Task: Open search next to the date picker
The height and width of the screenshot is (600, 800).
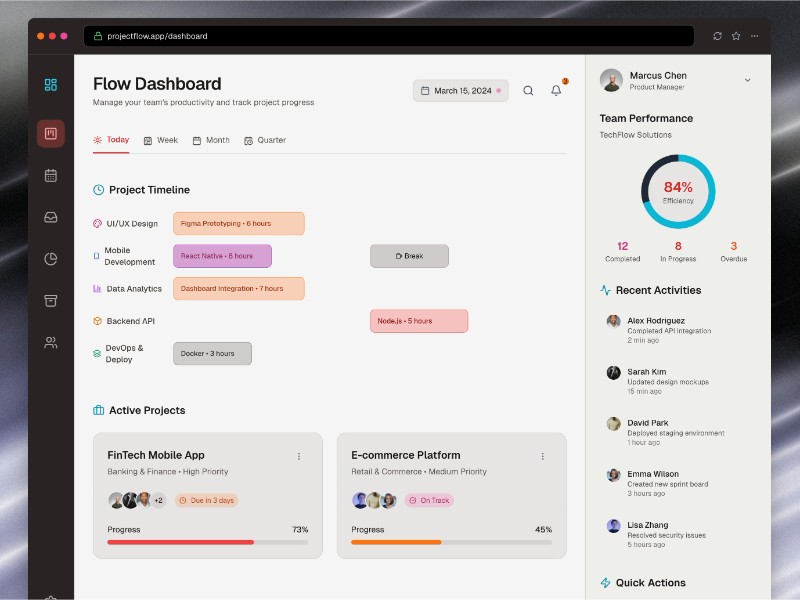Action: [528, 90]
